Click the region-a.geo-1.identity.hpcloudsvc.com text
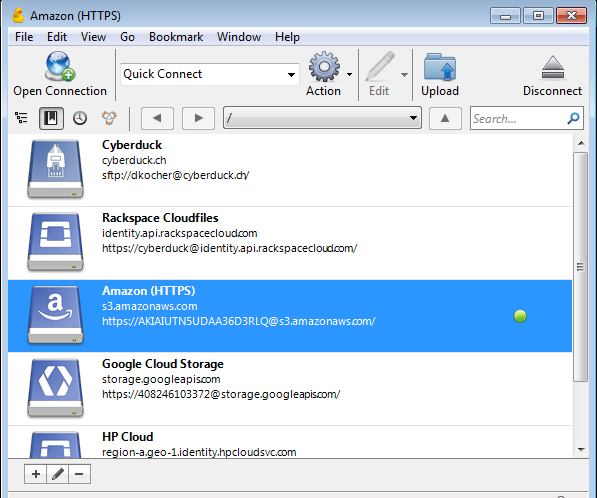Image resolution: width=597 pixels, height=498 pixels. 199,452
